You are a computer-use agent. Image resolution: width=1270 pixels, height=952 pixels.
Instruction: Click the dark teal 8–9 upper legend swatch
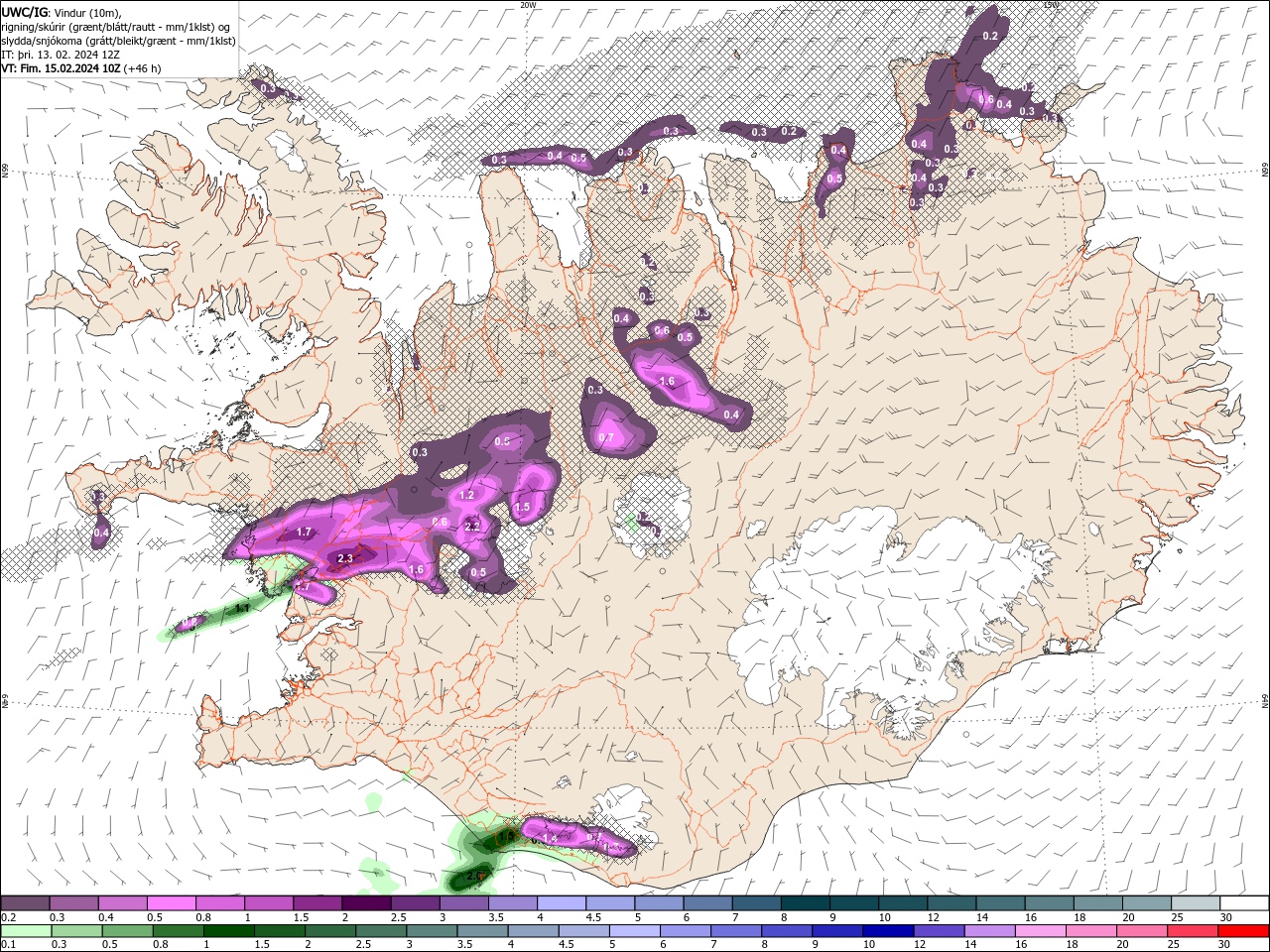click(805, 903)
